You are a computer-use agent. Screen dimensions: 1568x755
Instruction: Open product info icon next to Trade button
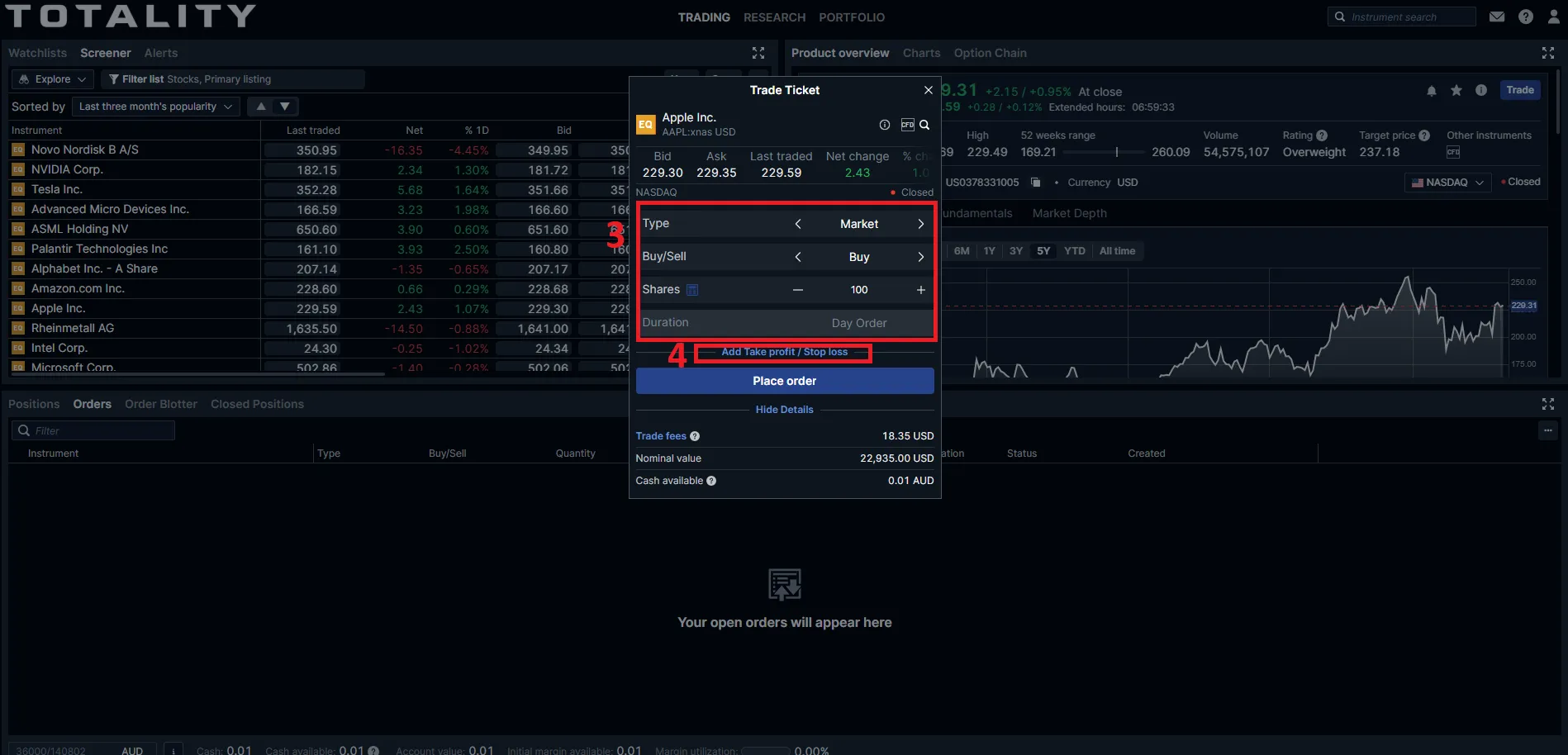tap(1481, 90)
